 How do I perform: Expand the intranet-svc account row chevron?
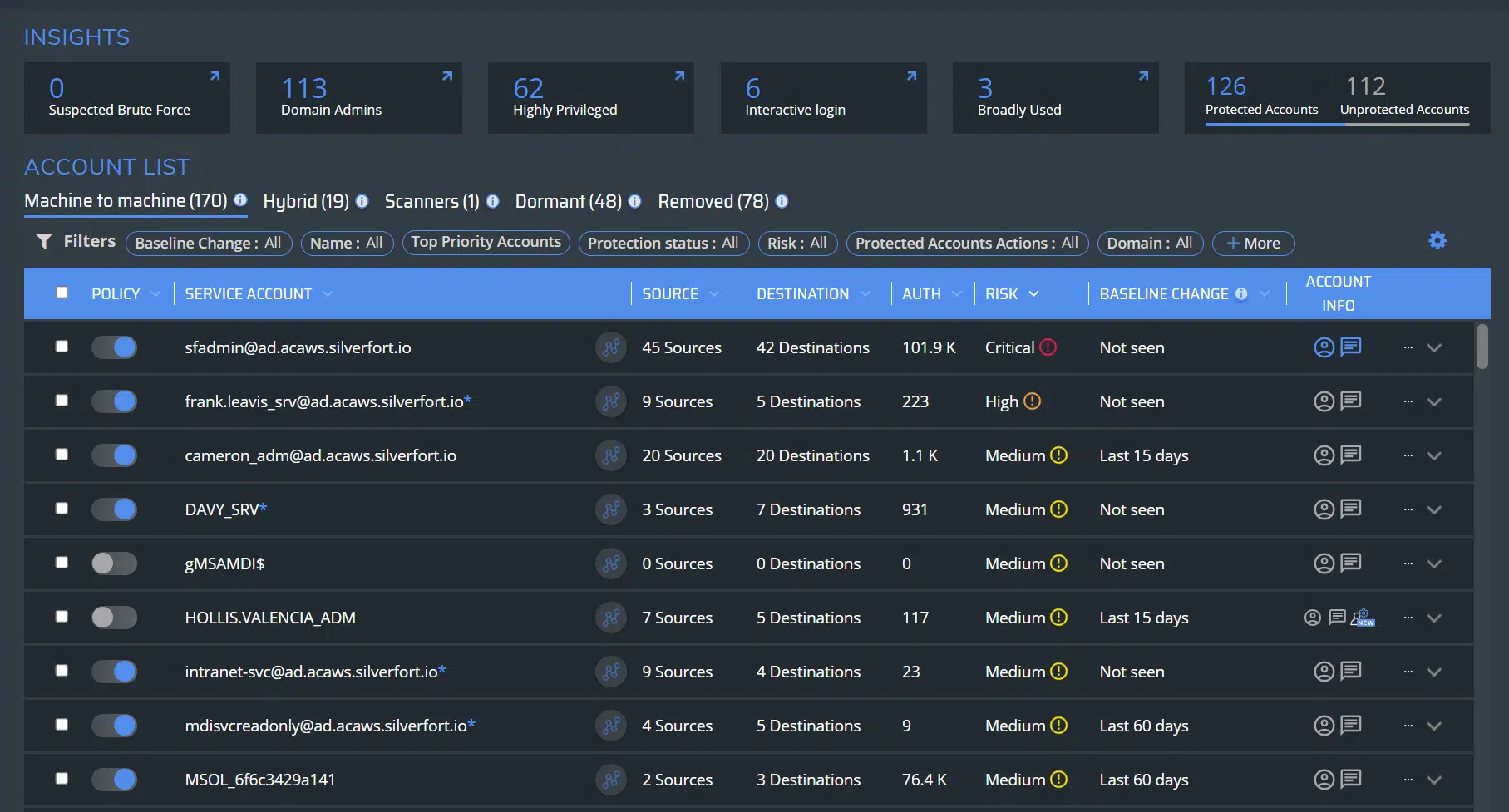(x=1434, y=672)
